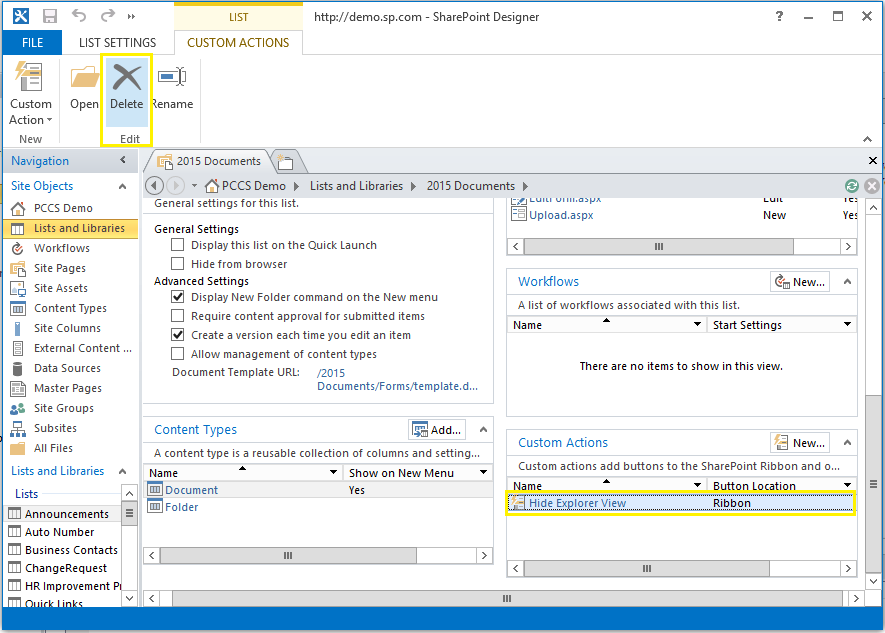885x633 pixels.
Task: Open the Folder content type link
Action: 182,507
